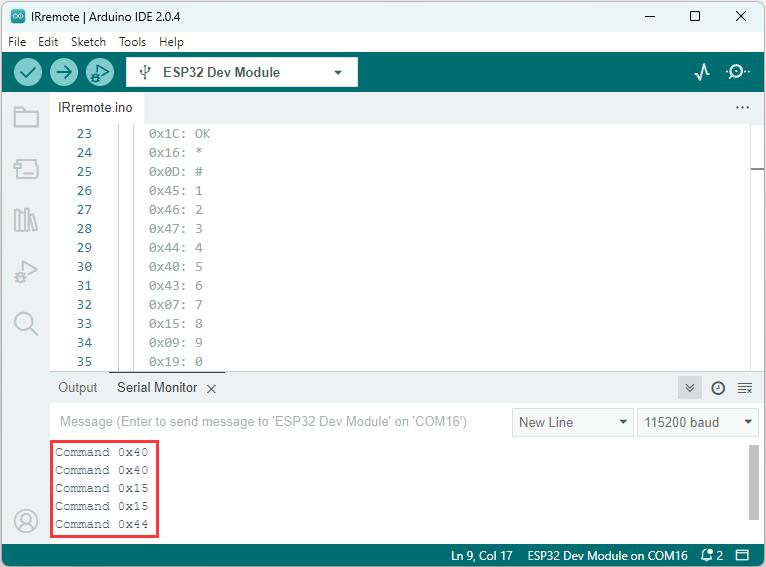Open the Library Manager books icon
The image size is (766, 567).
(26, 220)
